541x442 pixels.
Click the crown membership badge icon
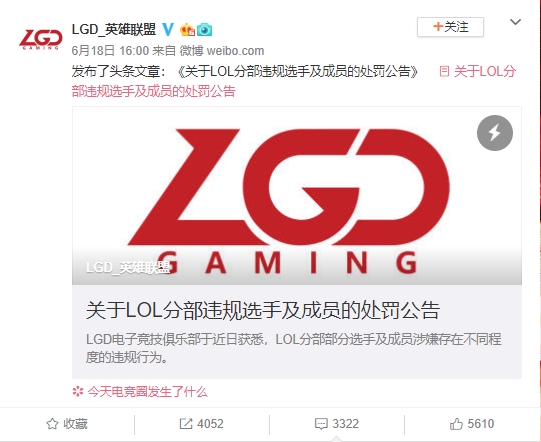(x=187, y=30)
